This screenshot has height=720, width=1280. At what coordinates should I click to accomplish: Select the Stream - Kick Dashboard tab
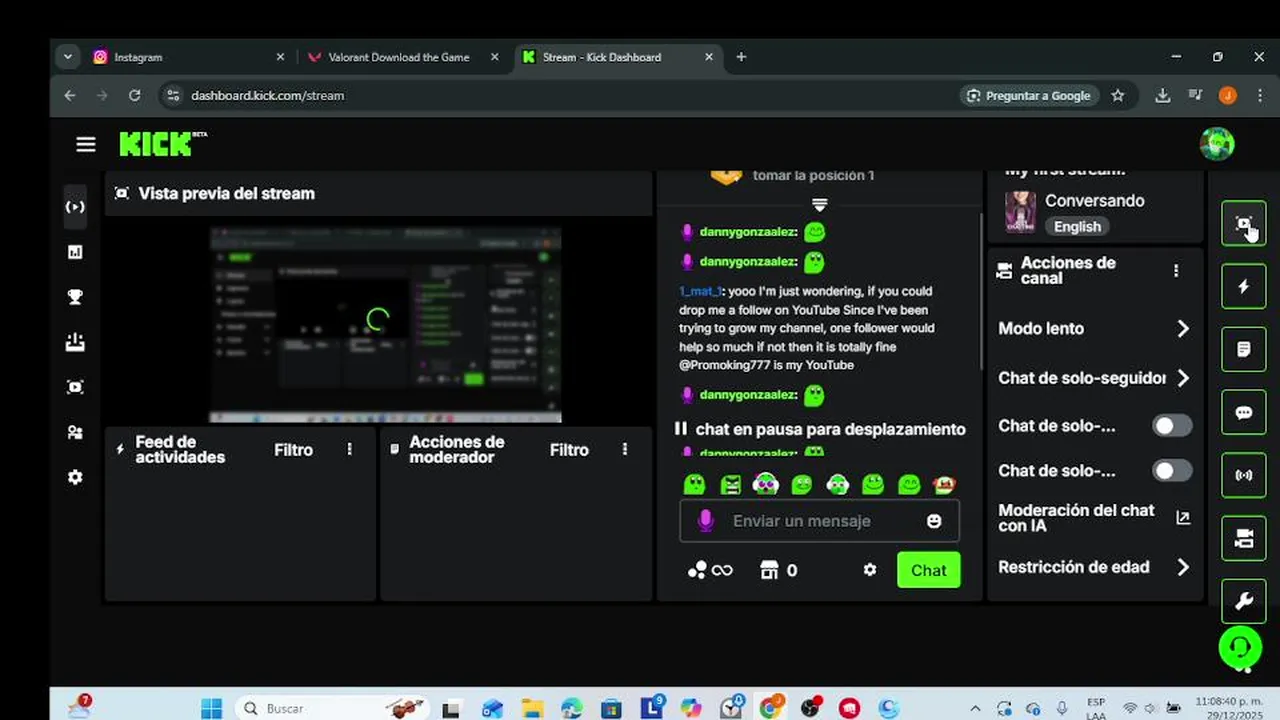point(618,57)
